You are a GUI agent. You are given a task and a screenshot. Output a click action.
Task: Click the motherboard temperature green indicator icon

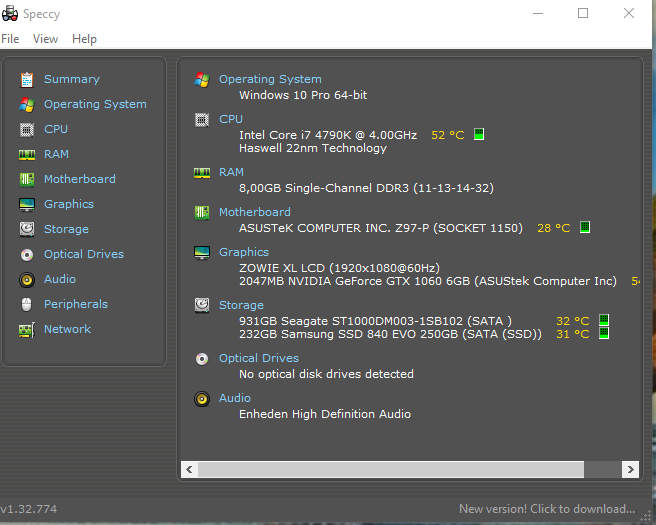[585, 227]
